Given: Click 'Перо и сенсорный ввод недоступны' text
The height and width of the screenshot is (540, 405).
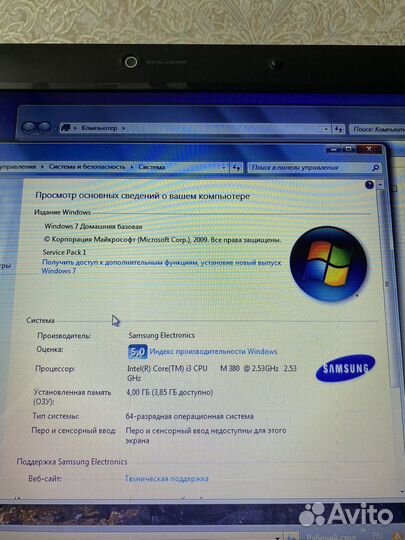Looking at the screenshot, I should (206, 435).
